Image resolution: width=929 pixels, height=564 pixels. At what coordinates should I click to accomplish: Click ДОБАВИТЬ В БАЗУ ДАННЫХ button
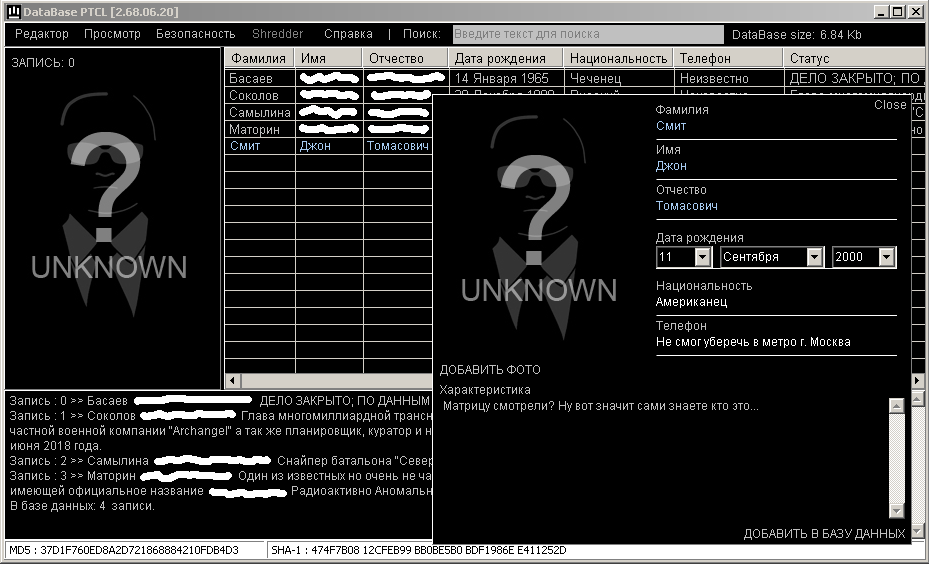click(x=824, y=534)
